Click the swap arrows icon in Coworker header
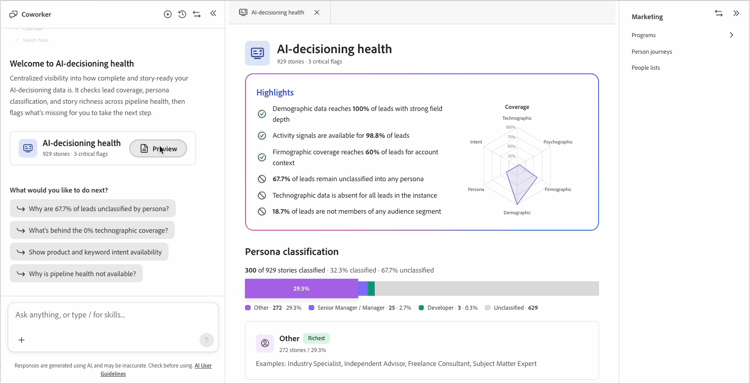Viewport: 750px width, 383px height. (x=197, y=14)
